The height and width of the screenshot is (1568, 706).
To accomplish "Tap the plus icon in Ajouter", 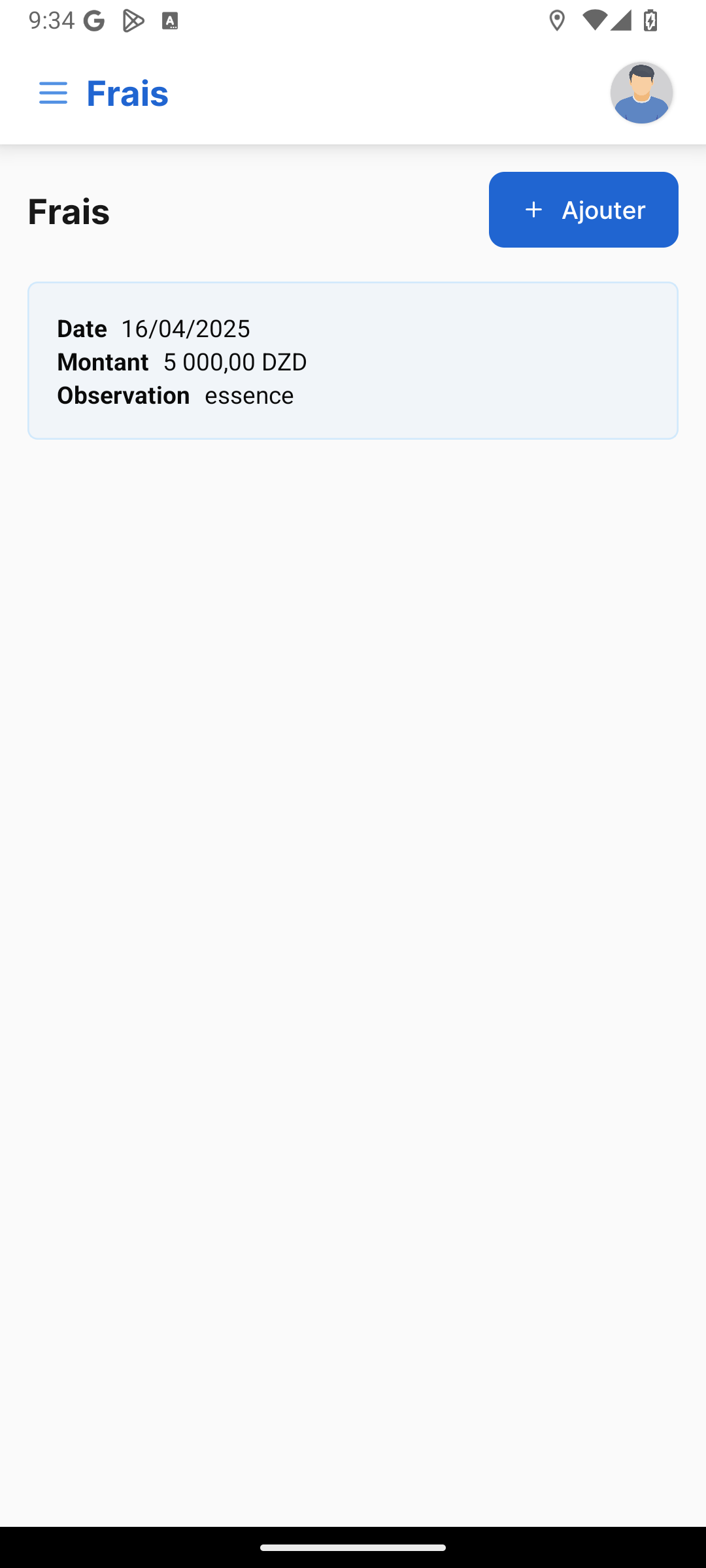I will pyautogui.click(x=534, y=210).
